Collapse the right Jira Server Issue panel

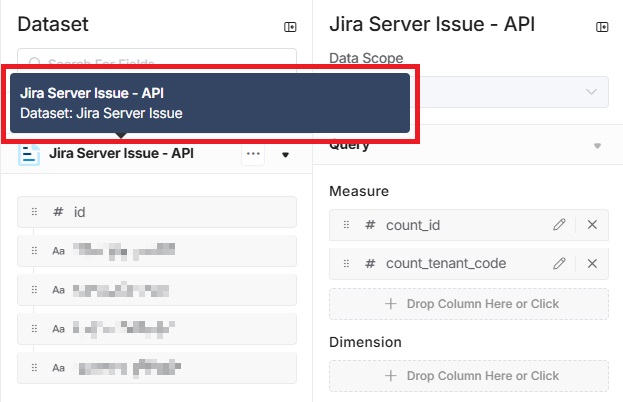click(x=601, y=27)
